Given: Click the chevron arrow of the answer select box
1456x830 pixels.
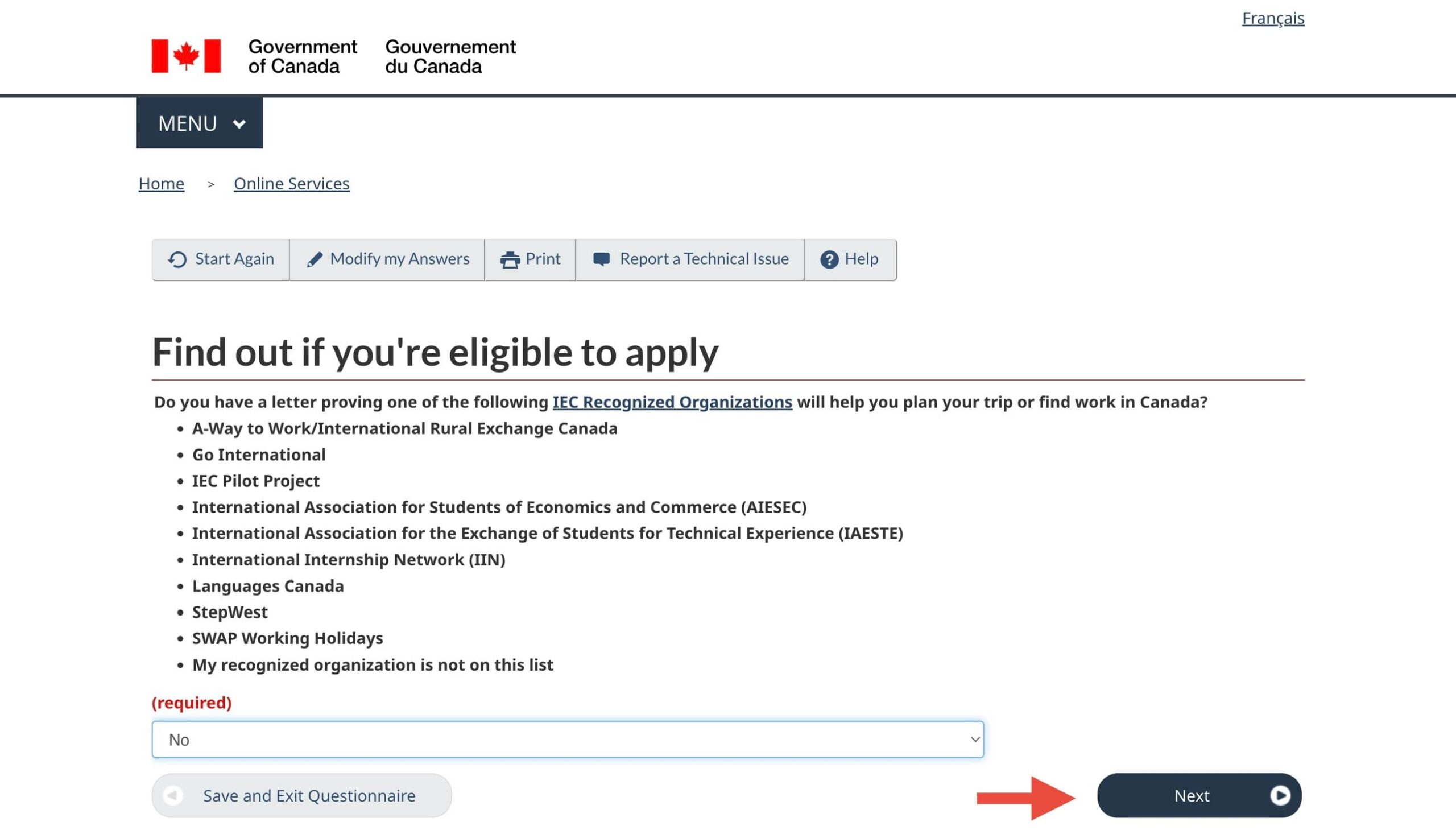Looking at the screenshot, I should pos(974,740).
